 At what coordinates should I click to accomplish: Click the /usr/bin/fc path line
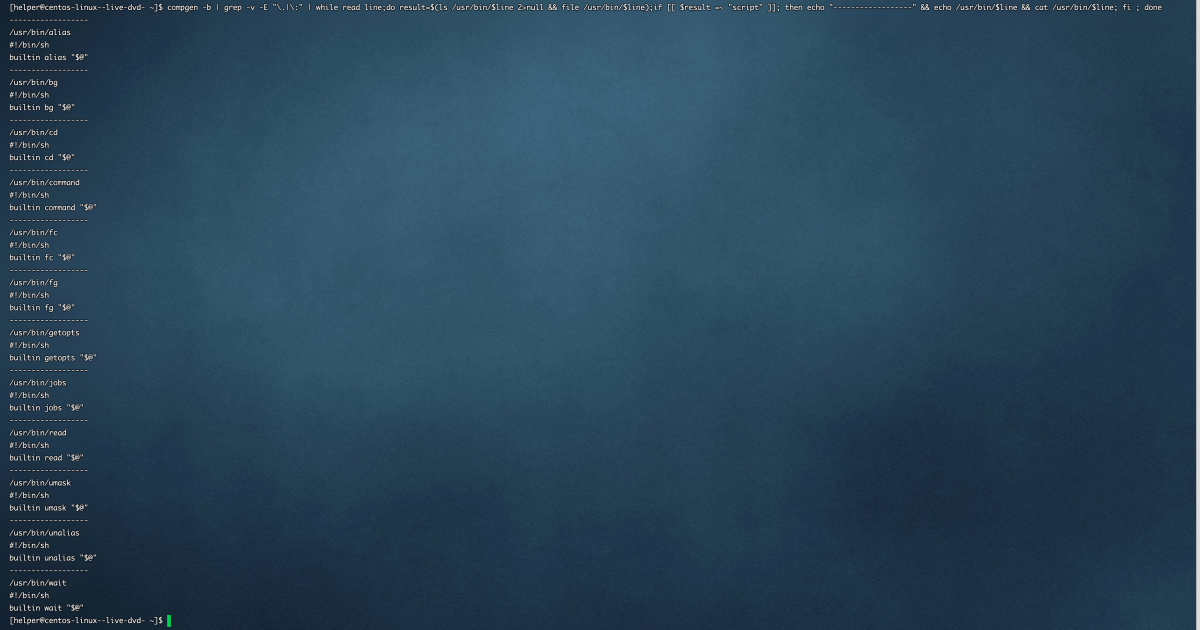(x=34, y=232)
